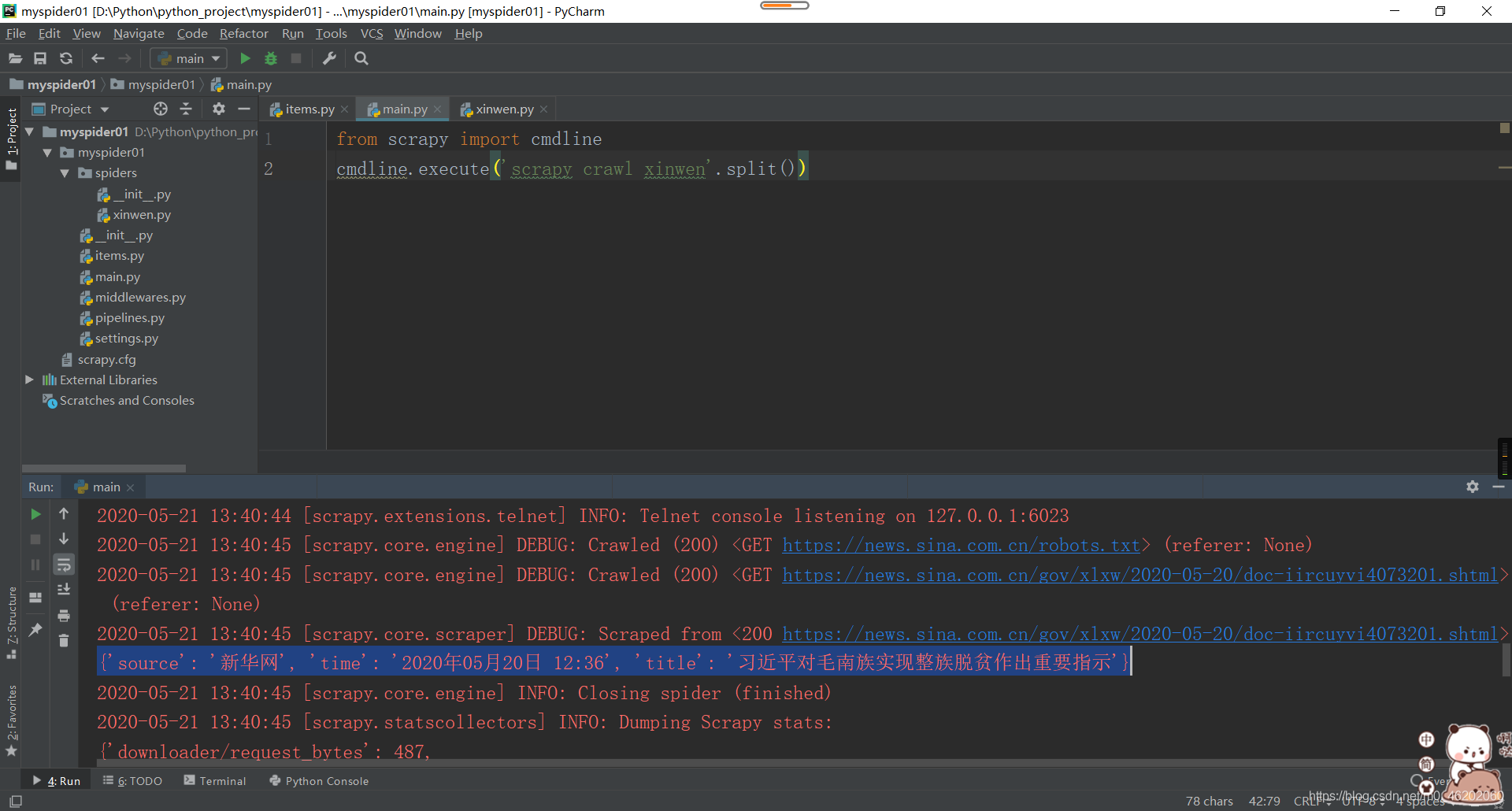Click the Run panel stop square
Screen dimensions: 1512x811
pyautogui.click(x=35, y=539)
